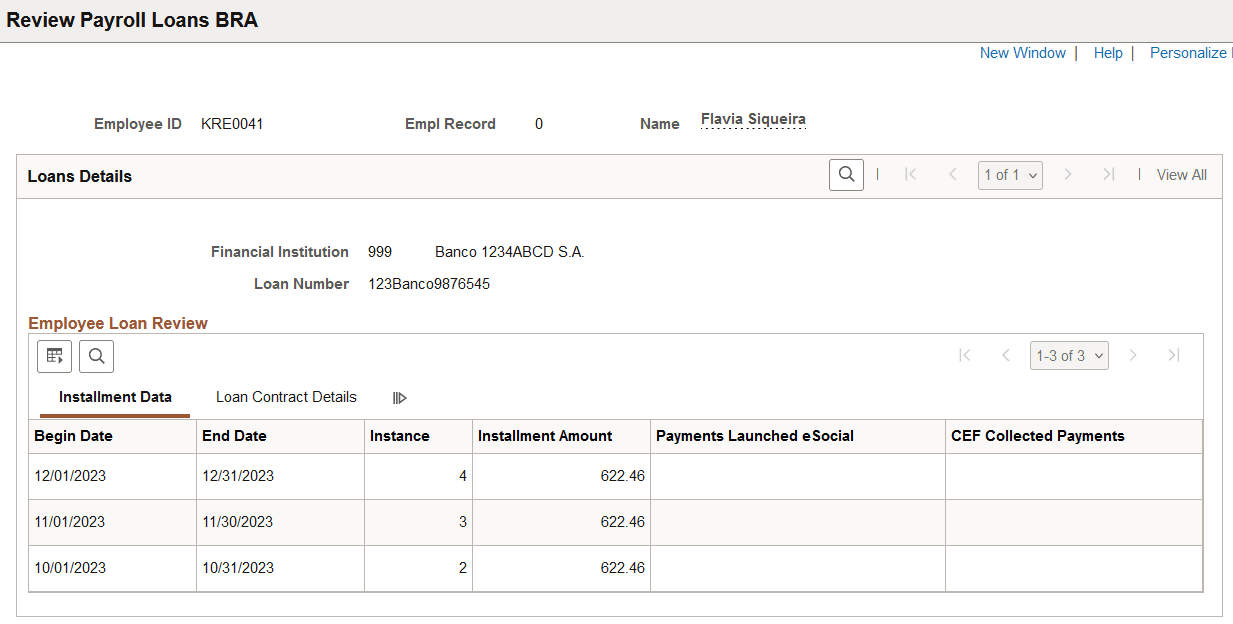Image resolution: width=1233 pixels, height=624 pixels.
Task: Click the first-page icon in Employee Loan Review
Action: click(x=964, y=355)
